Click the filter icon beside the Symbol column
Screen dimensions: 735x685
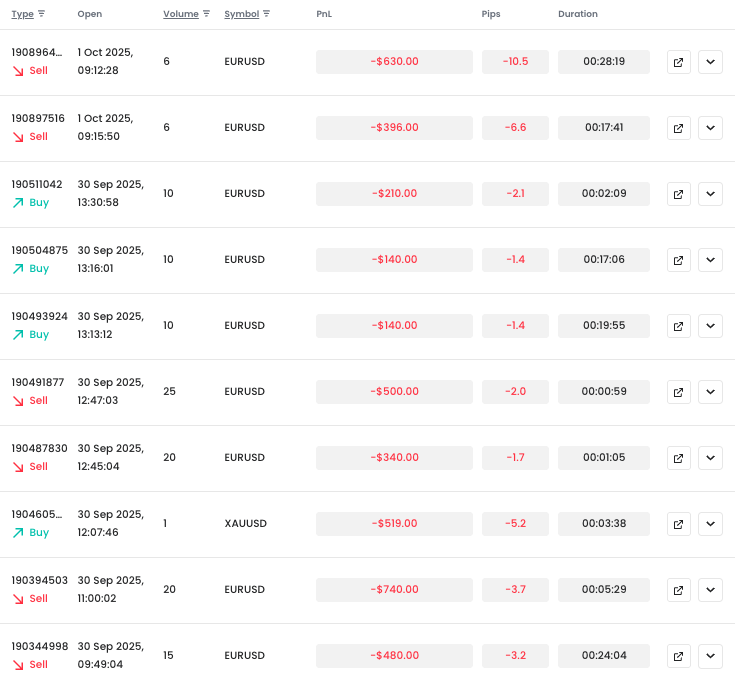tap(267, 15)
